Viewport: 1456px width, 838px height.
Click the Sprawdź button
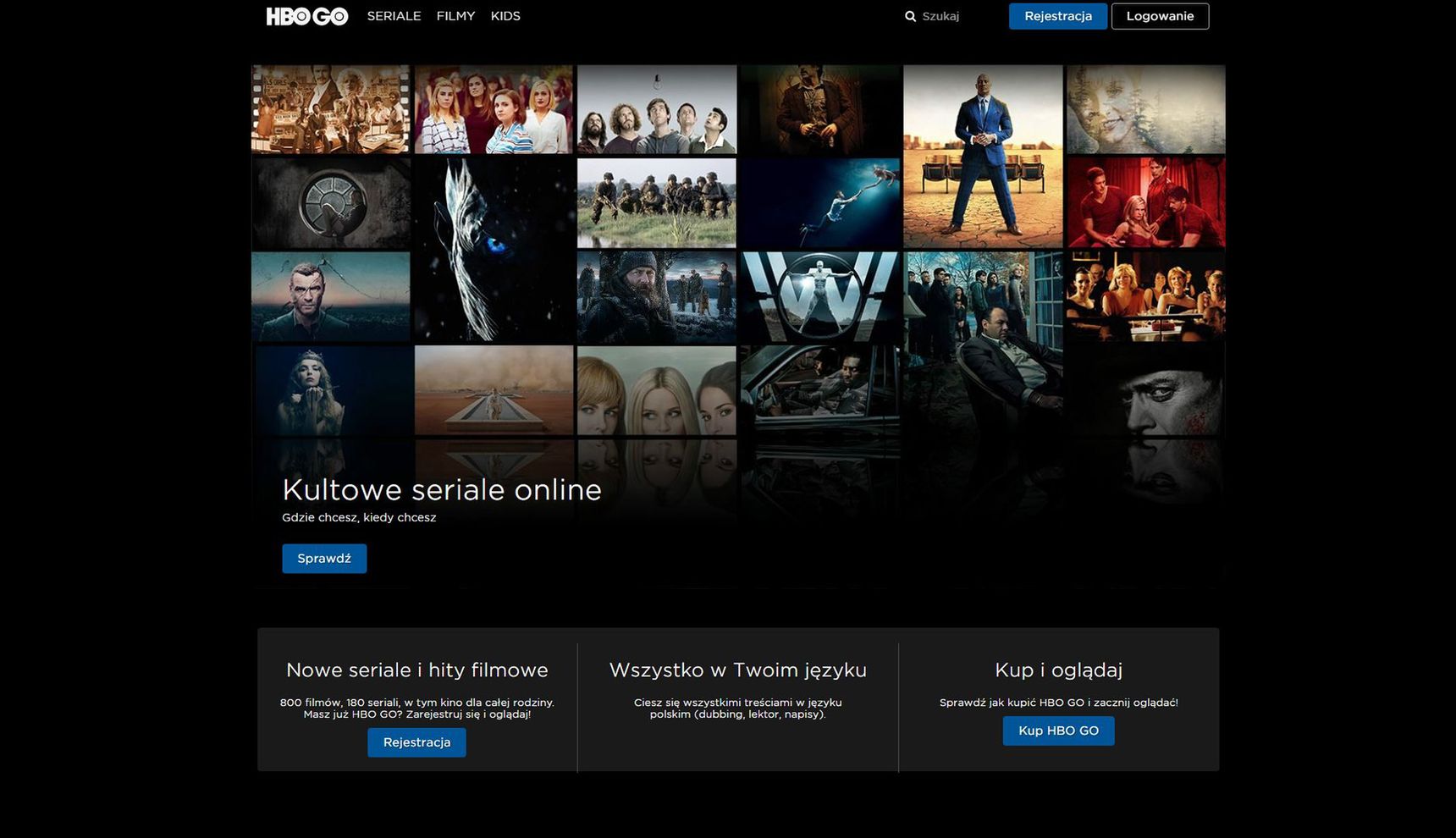(324, 559)
